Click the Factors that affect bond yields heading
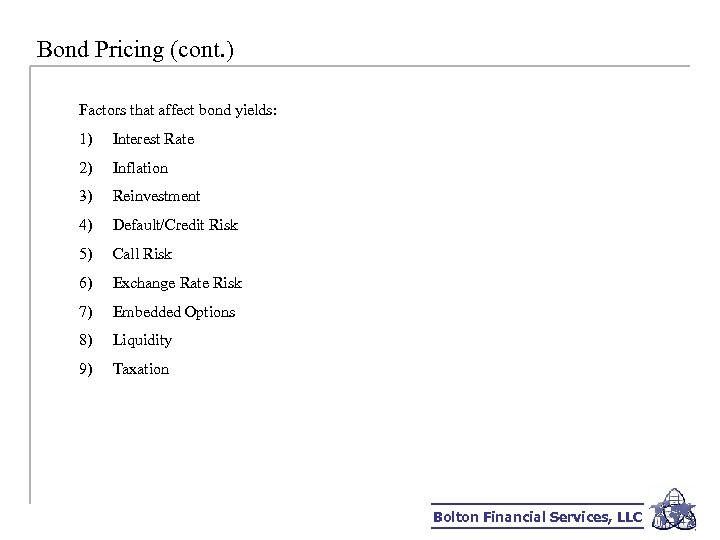This screenshot has height=540, width=720. (x=178, y=110)
